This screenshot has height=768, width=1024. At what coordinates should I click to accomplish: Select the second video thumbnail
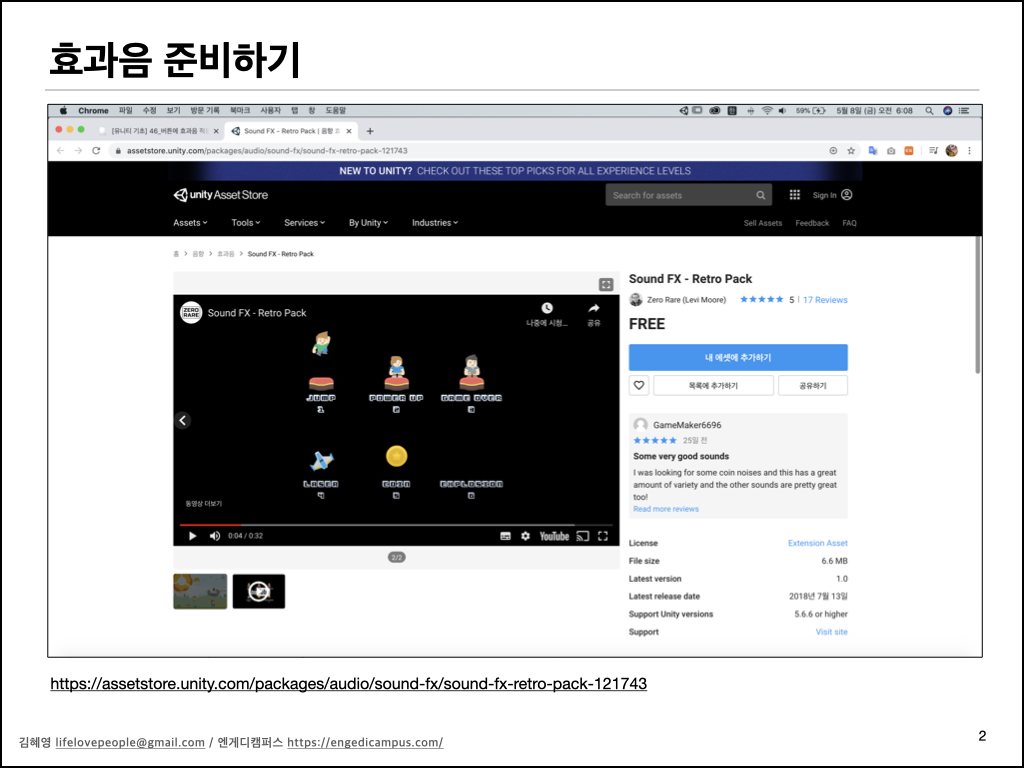point(259,592)
